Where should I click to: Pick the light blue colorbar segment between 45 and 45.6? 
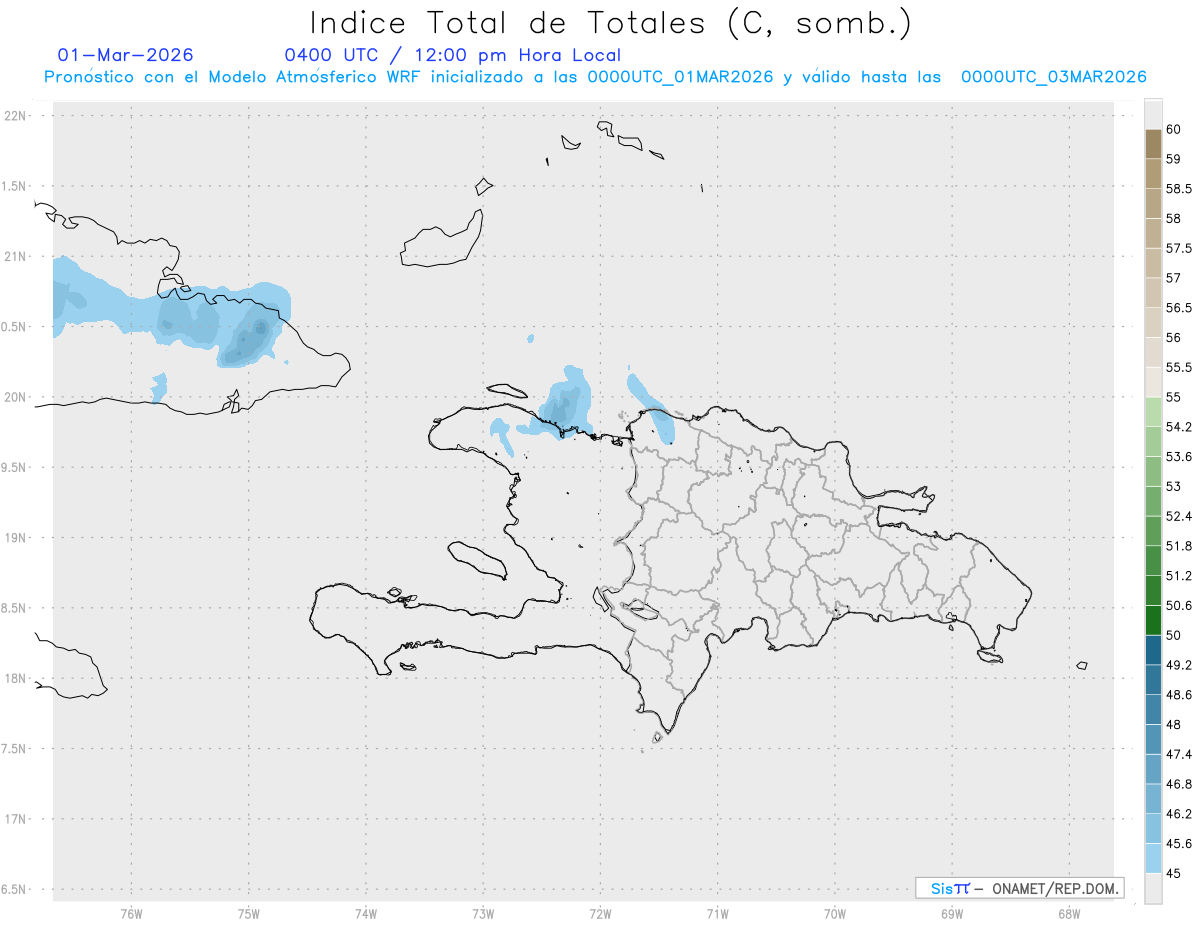(x=1153, y=858)
